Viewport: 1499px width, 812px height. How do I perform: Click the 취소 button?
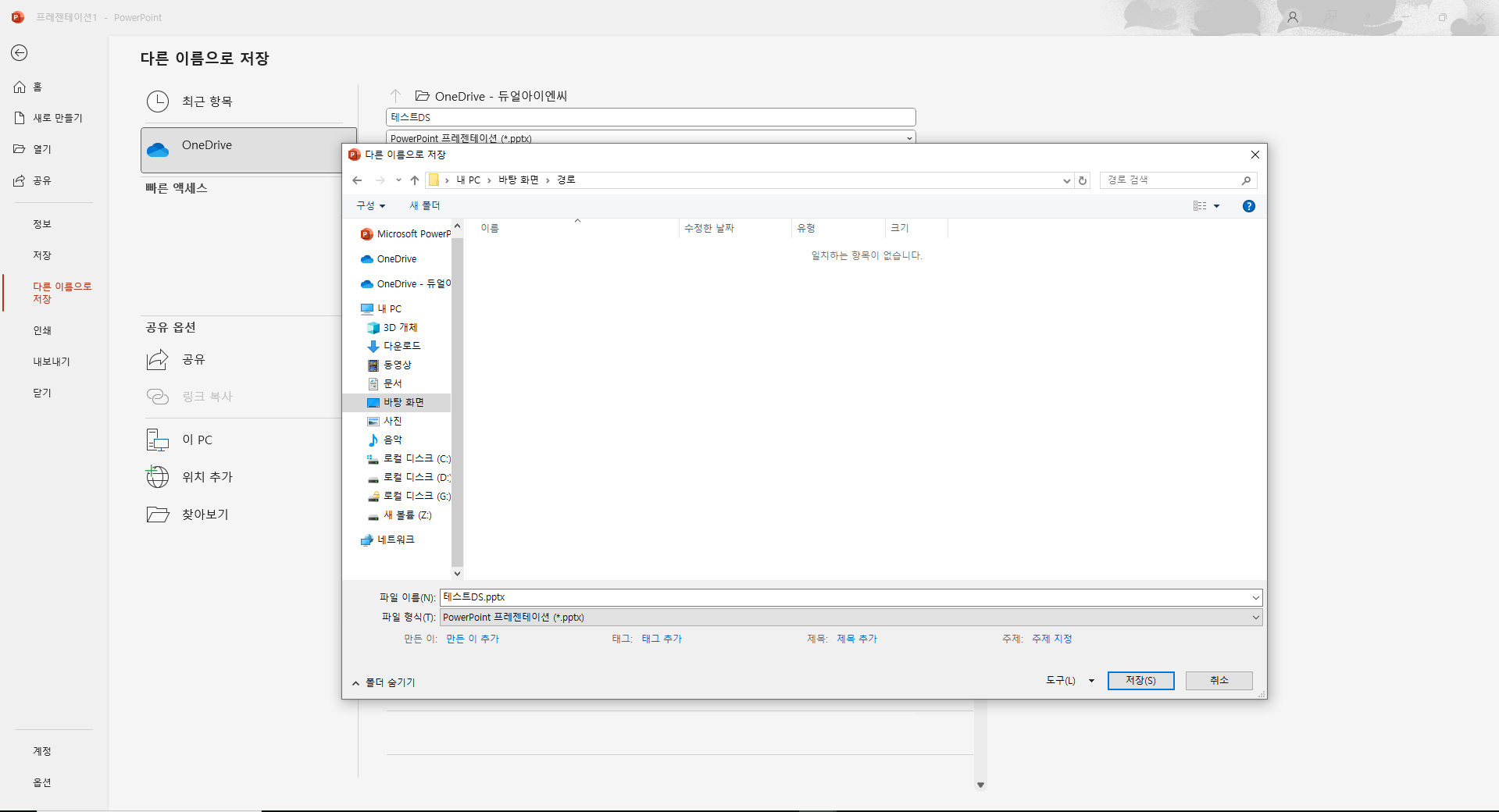[x=1219, y=681]
